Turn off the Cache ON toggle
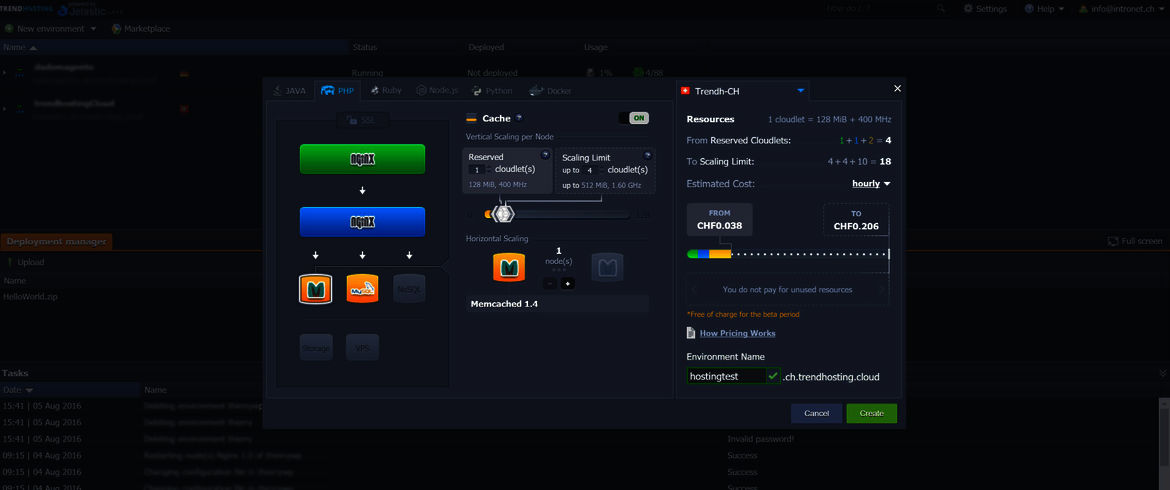Image resolution: width=1170 pixels, height=490 pixels. point(634,118)
